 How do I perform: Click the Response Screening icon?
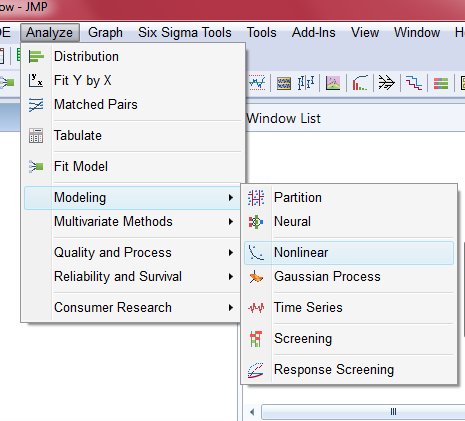256,370
